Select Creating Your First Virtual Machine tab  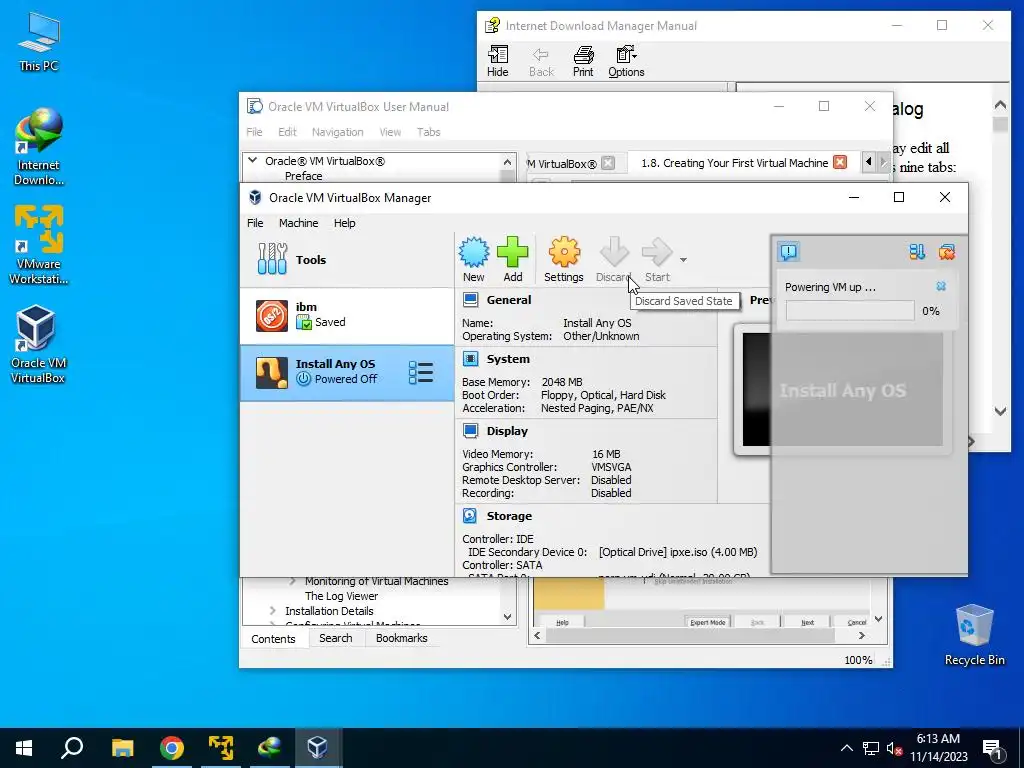[734, 163]
